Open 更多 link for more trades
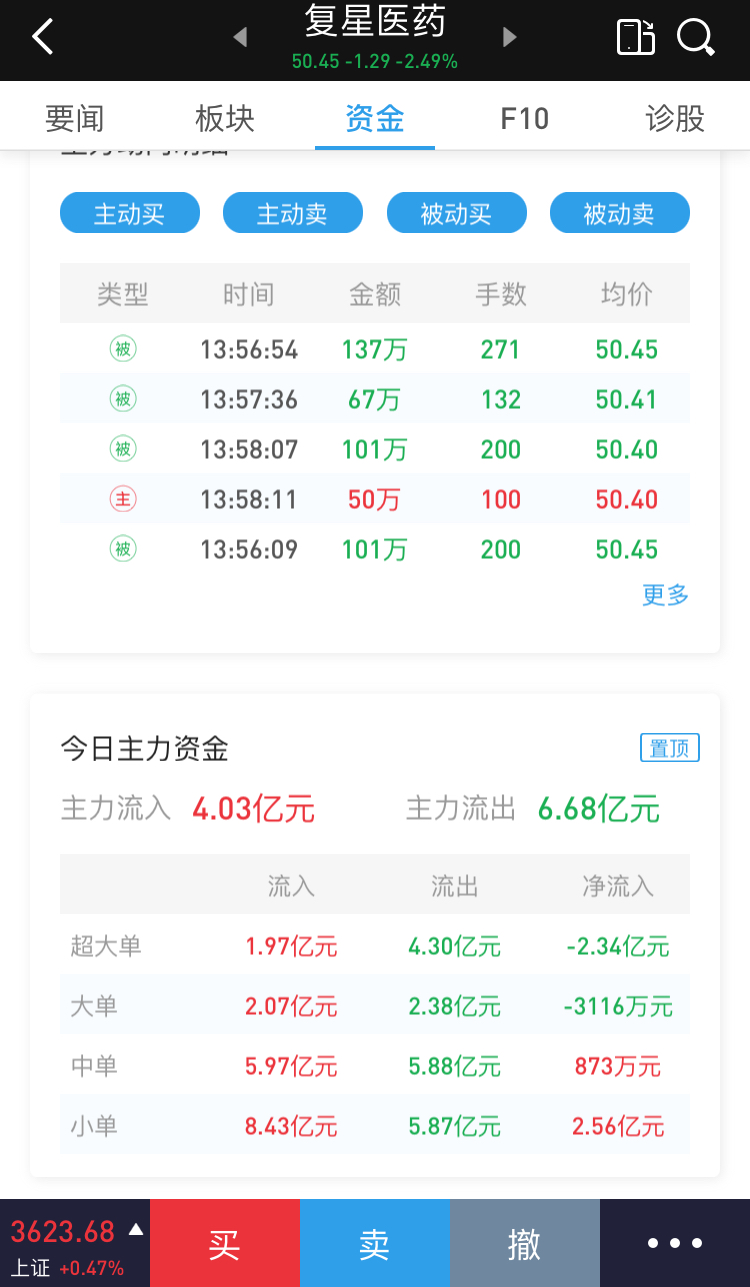 pyautogui.click(x=666, y=594)
